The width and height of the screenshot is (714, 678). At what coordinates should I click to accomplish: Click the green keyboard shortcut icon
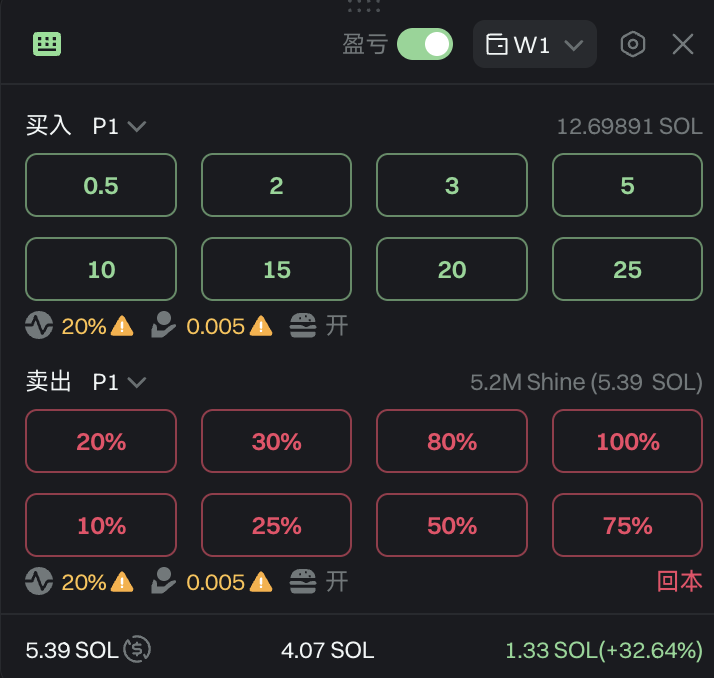point(47,44)
